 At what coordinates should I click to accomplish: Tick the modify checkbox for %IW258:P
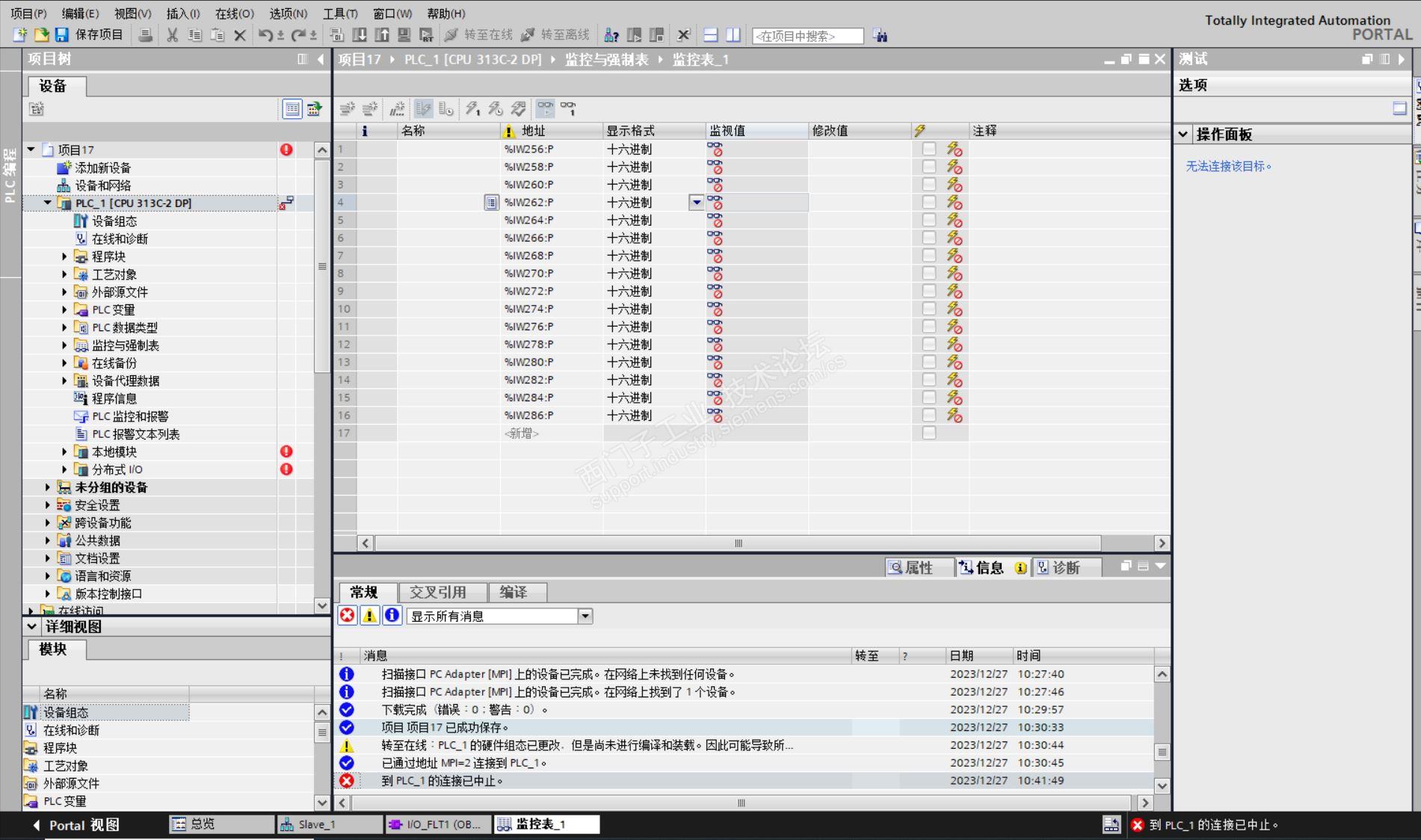click(929, 167)
